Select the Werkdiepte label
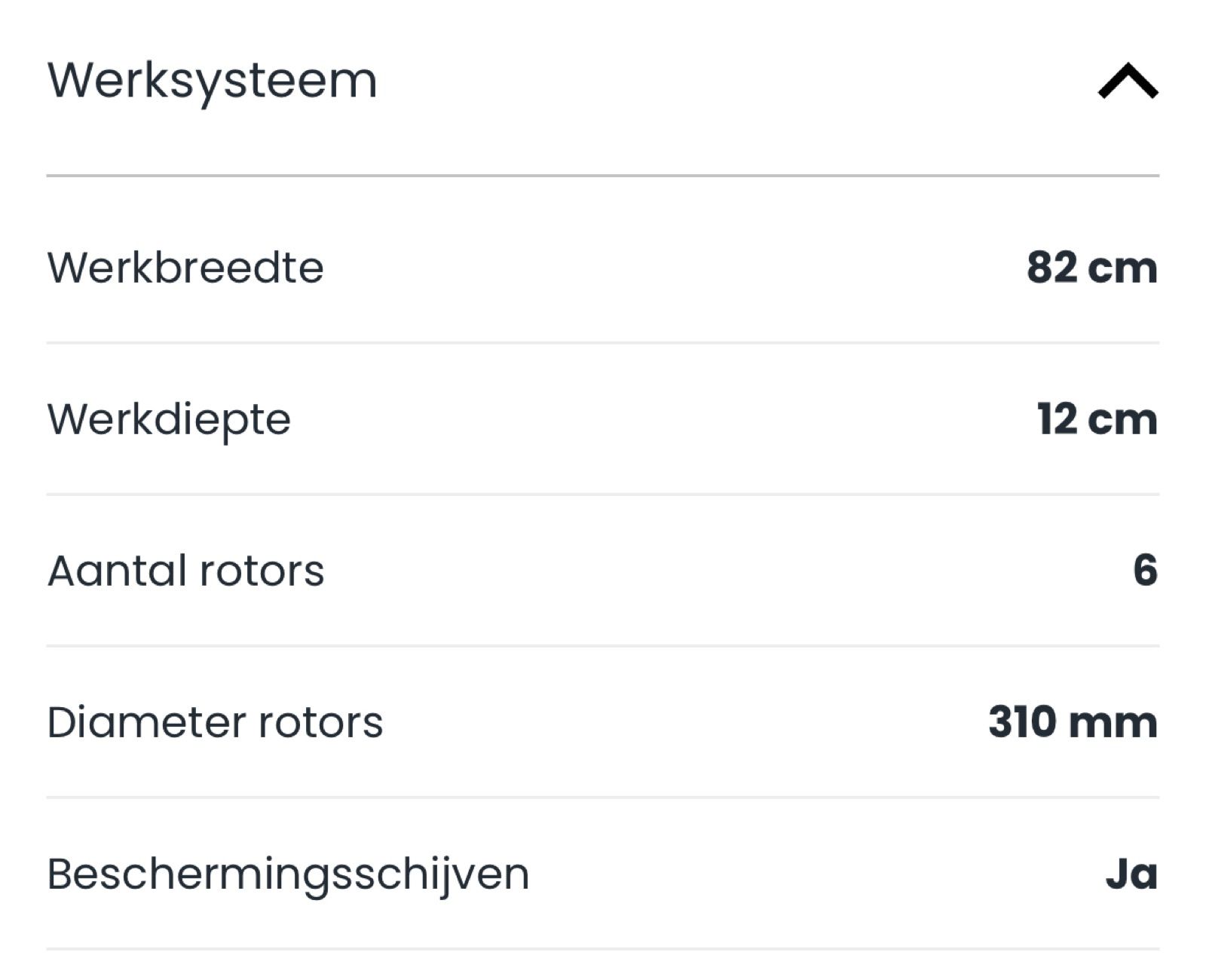The width and height of the screenshot is (1206, 980). tap(169, 421)
